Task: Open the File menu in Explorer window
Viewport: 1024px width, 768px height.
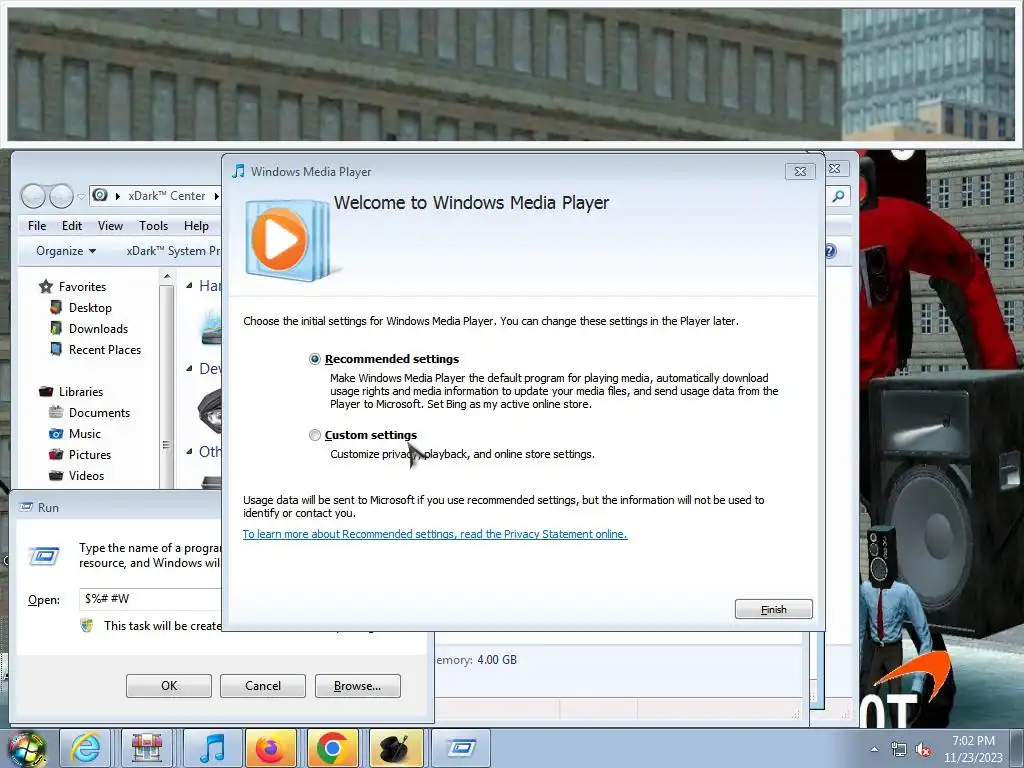Action: [x=37, y=226]
